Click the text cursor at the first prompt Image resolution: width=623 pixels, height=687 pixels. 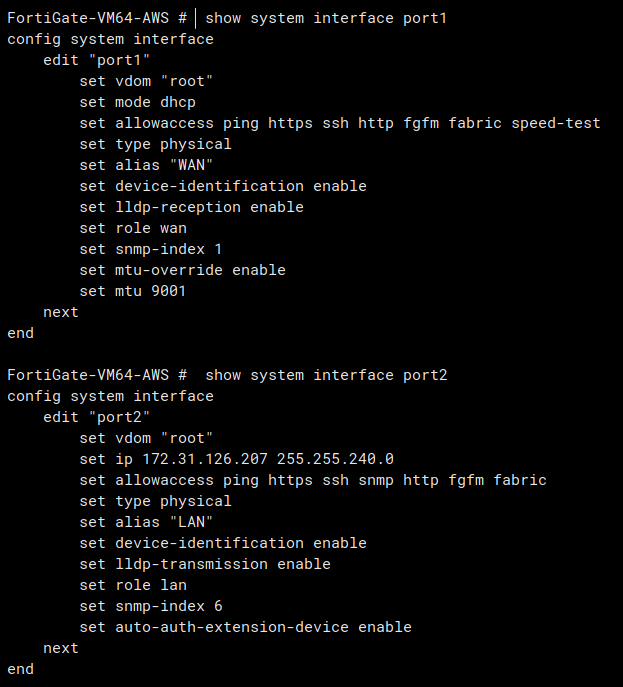197,18
